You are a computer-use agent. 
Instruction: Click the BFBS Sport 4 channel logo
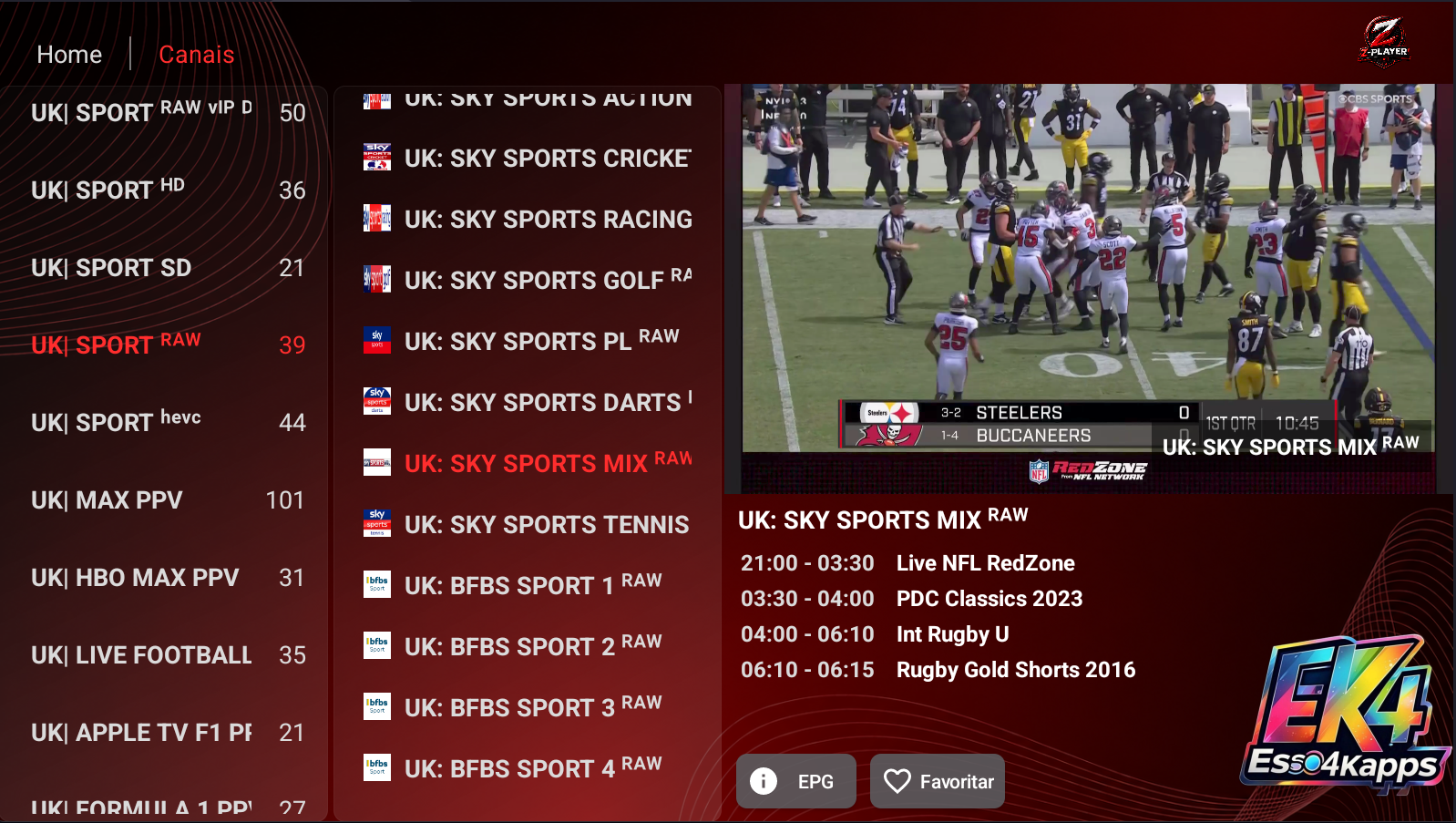pos(377,768)
